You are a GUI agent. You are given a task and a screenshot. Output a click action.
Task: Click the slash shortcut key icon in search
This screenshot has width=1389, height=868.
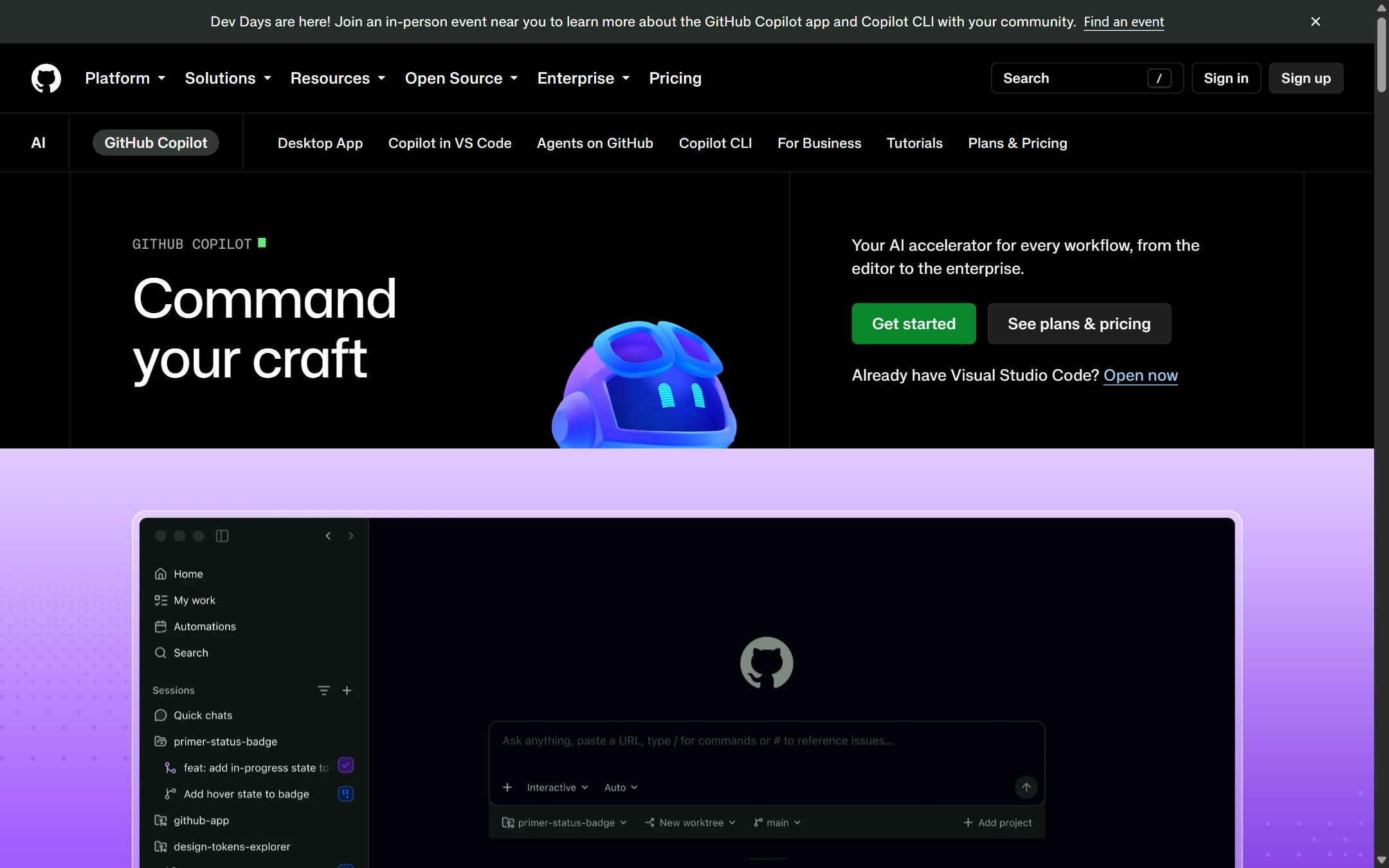tap(1159, 78)
